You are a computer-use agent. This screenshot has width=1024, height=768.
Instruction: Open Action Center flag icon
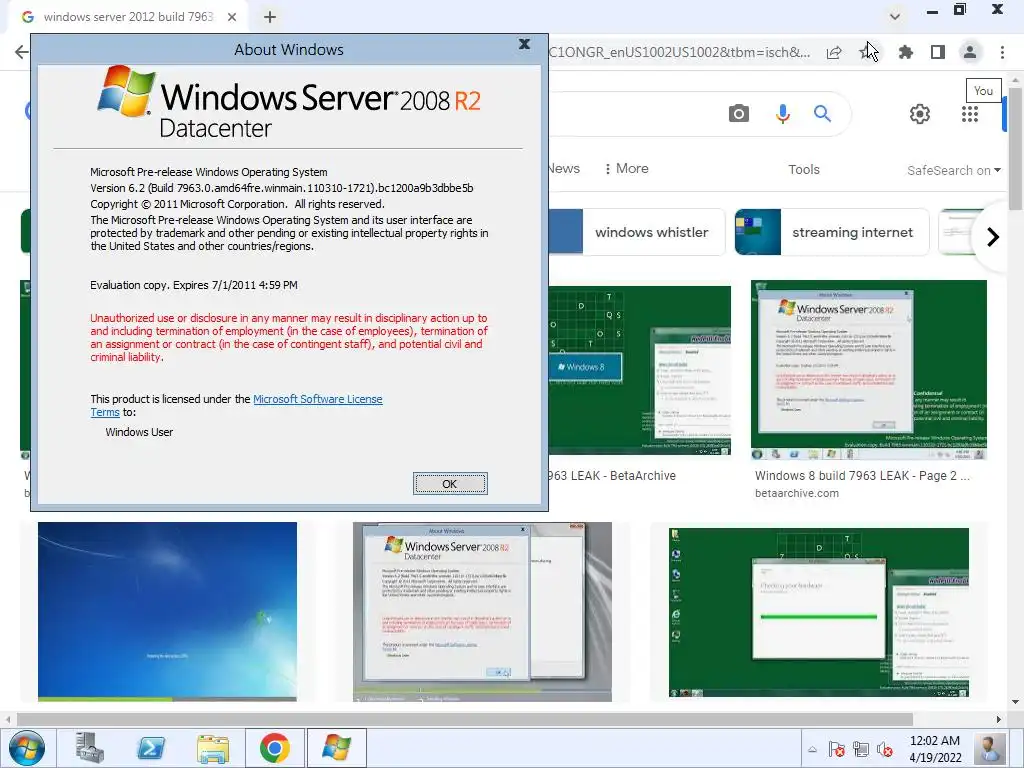coord(837,749)
